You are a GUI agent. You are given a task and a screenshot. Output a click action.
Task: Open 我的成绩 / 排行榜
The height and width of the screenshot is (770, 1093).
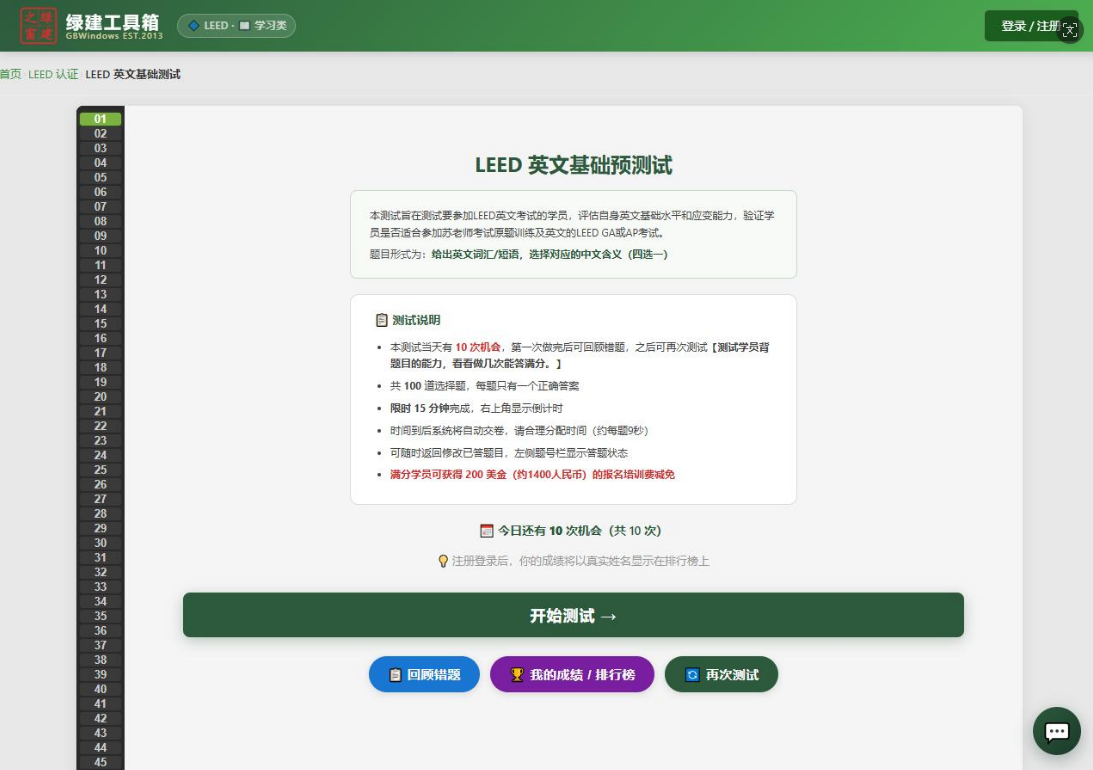[572, 674]
